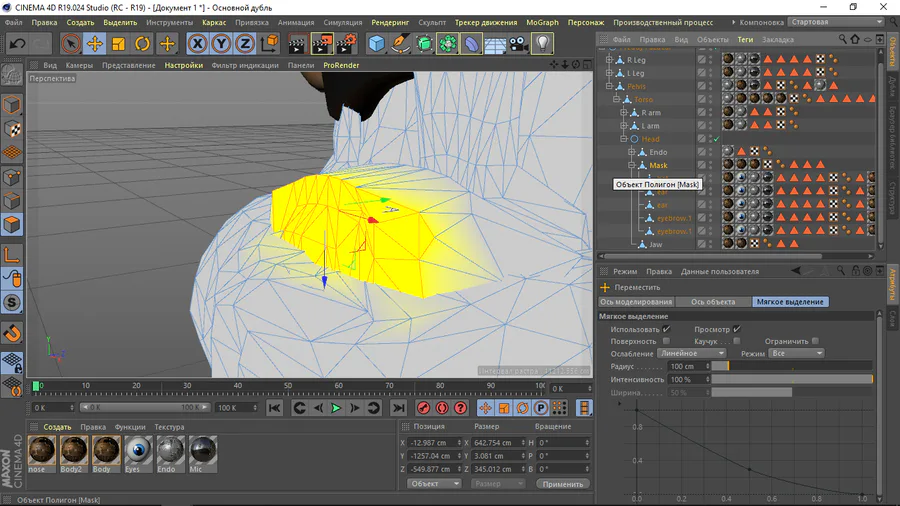Click the circled S icon in left toolbar
Image resolution: width=900 pixels, height=506 pixels.
point(12,302)
